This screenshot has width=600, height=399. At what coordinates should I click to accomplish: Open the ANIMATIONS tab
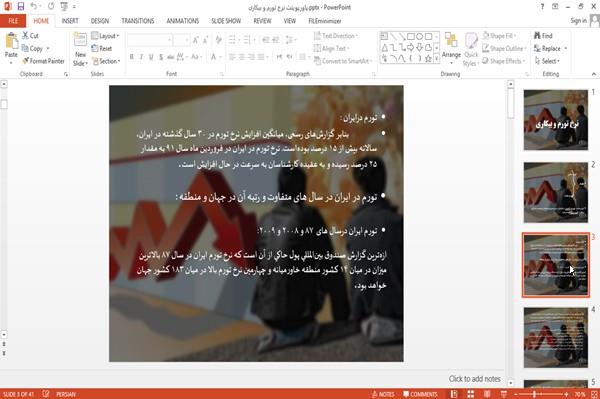[x=183, y=21]
